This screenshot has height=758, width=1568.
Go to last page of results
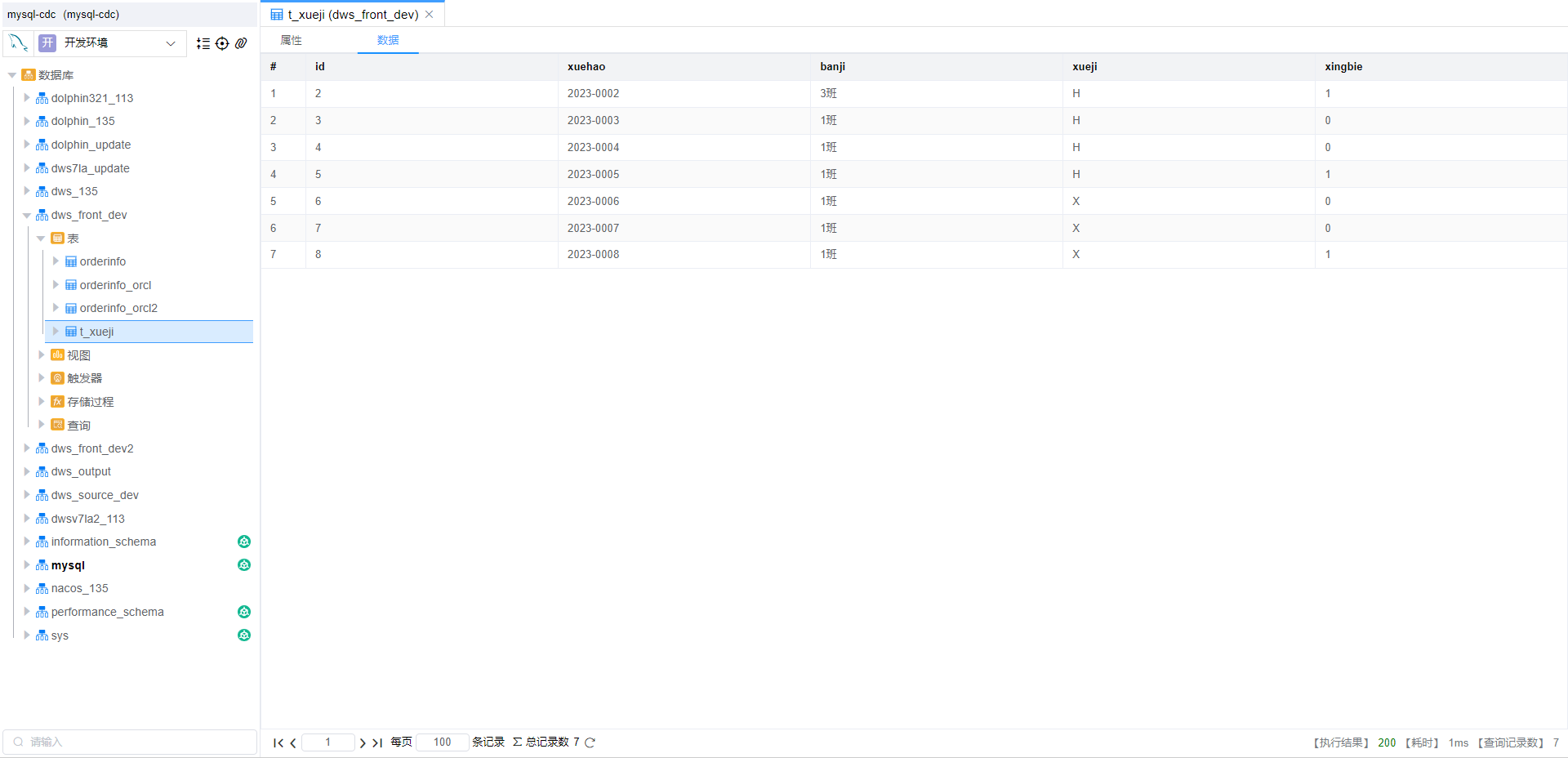pyautogui.click(x=377, y=742)
